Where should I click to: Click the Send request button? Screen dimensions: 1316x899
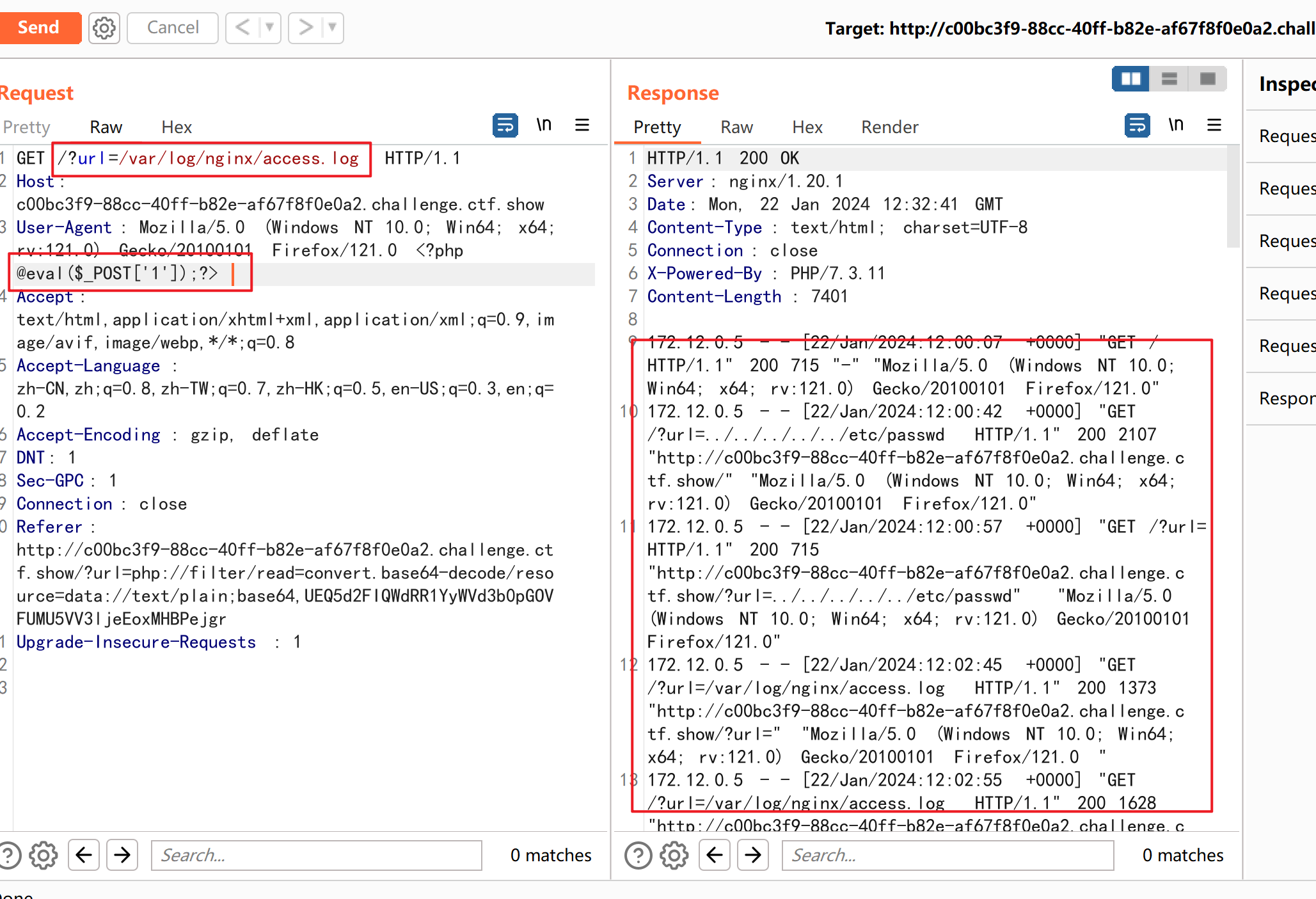(x=38, y=28)
